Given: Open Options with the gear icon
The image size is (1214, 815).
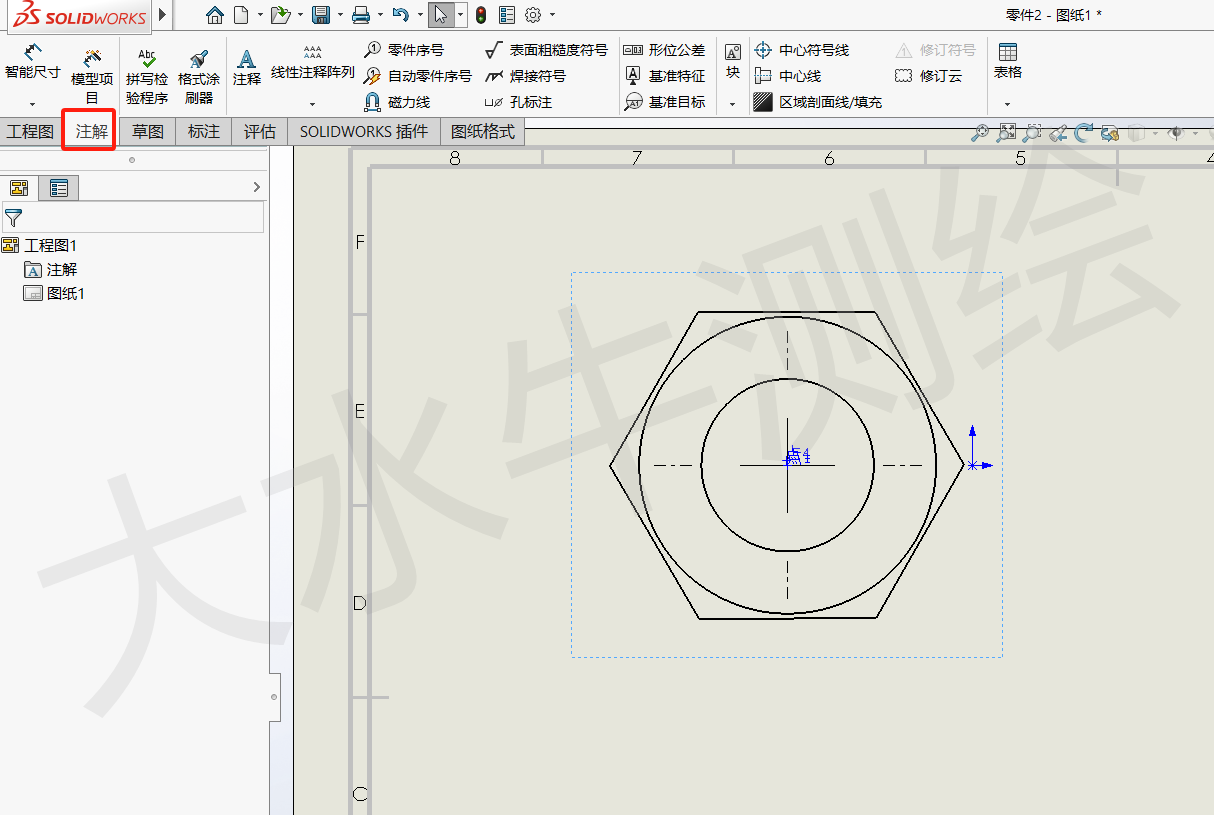Looking at the screenshot, I should (533, 15).
